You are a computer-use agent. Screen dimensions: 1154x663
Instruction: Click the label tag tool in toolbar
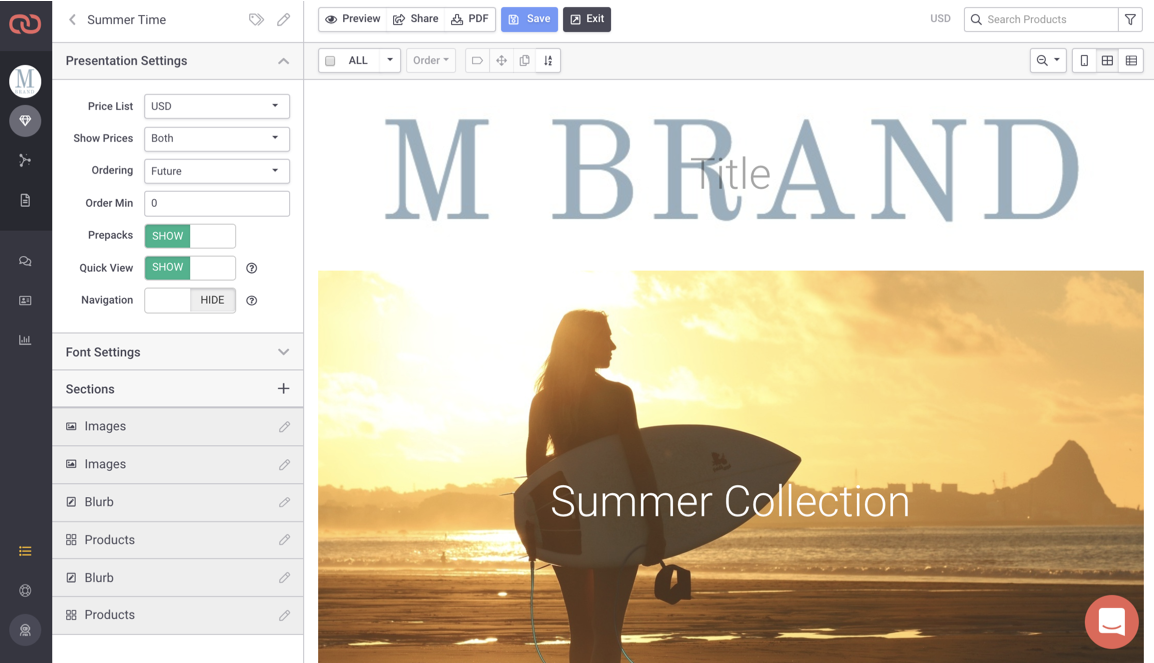pyautogui.click(x=477, y=60)
